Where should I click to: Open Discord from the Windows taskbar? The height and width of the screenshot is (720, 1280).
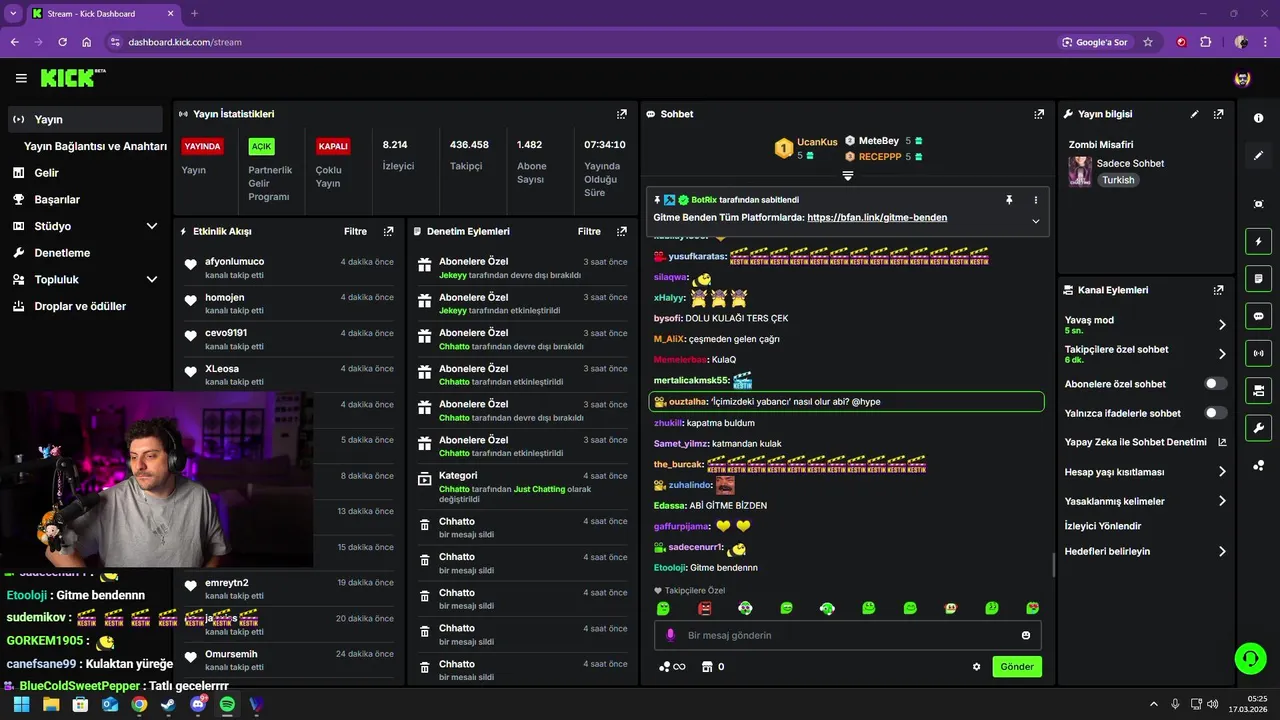coord(198,704)
